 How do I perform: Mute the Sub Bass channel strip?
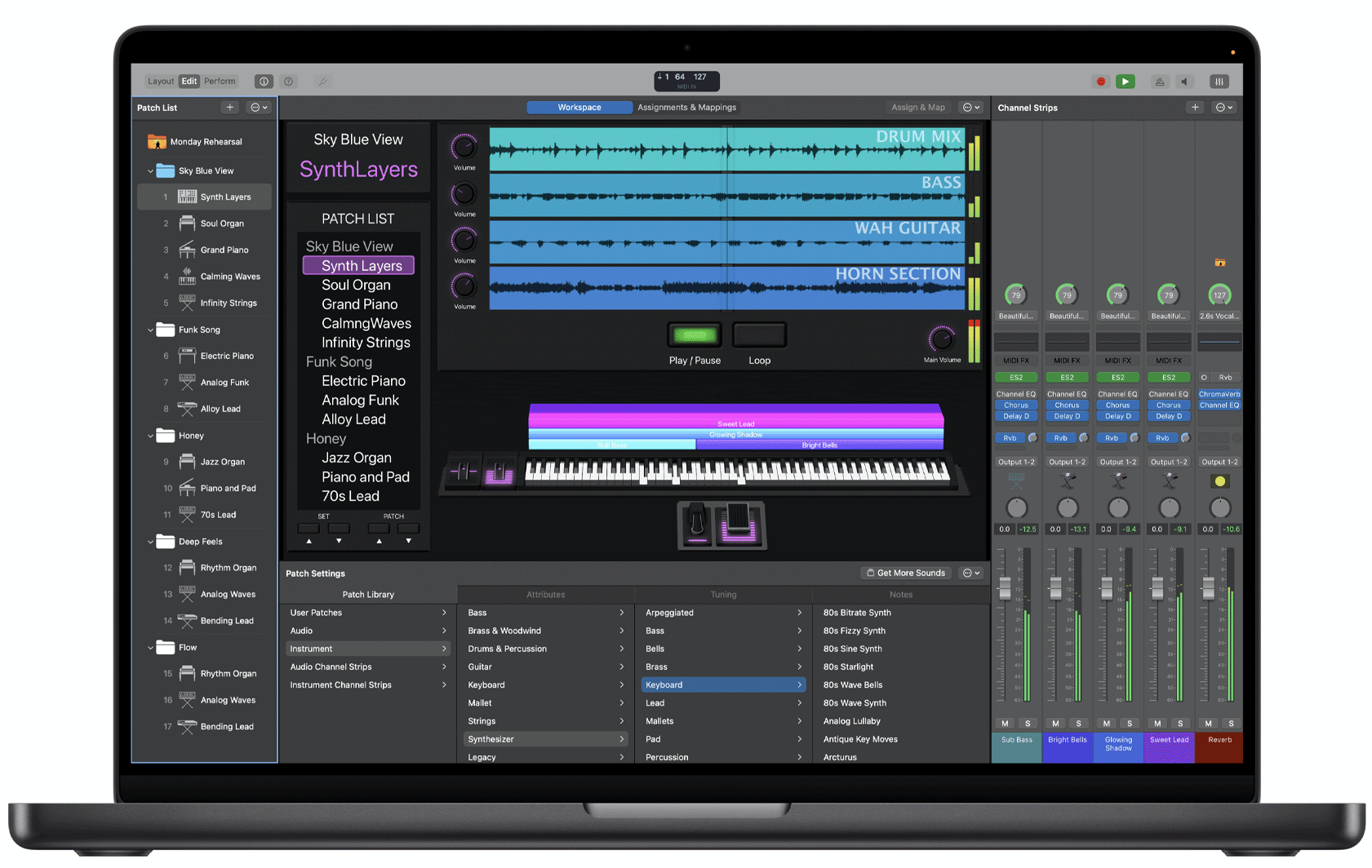point(1004,724)
